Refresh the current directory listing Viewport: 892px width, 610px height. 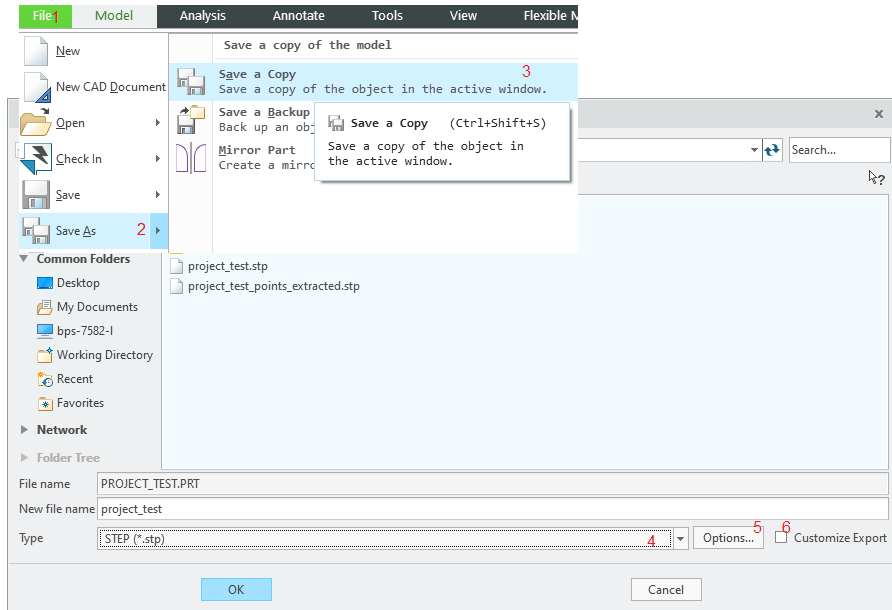tap(773, 149)
